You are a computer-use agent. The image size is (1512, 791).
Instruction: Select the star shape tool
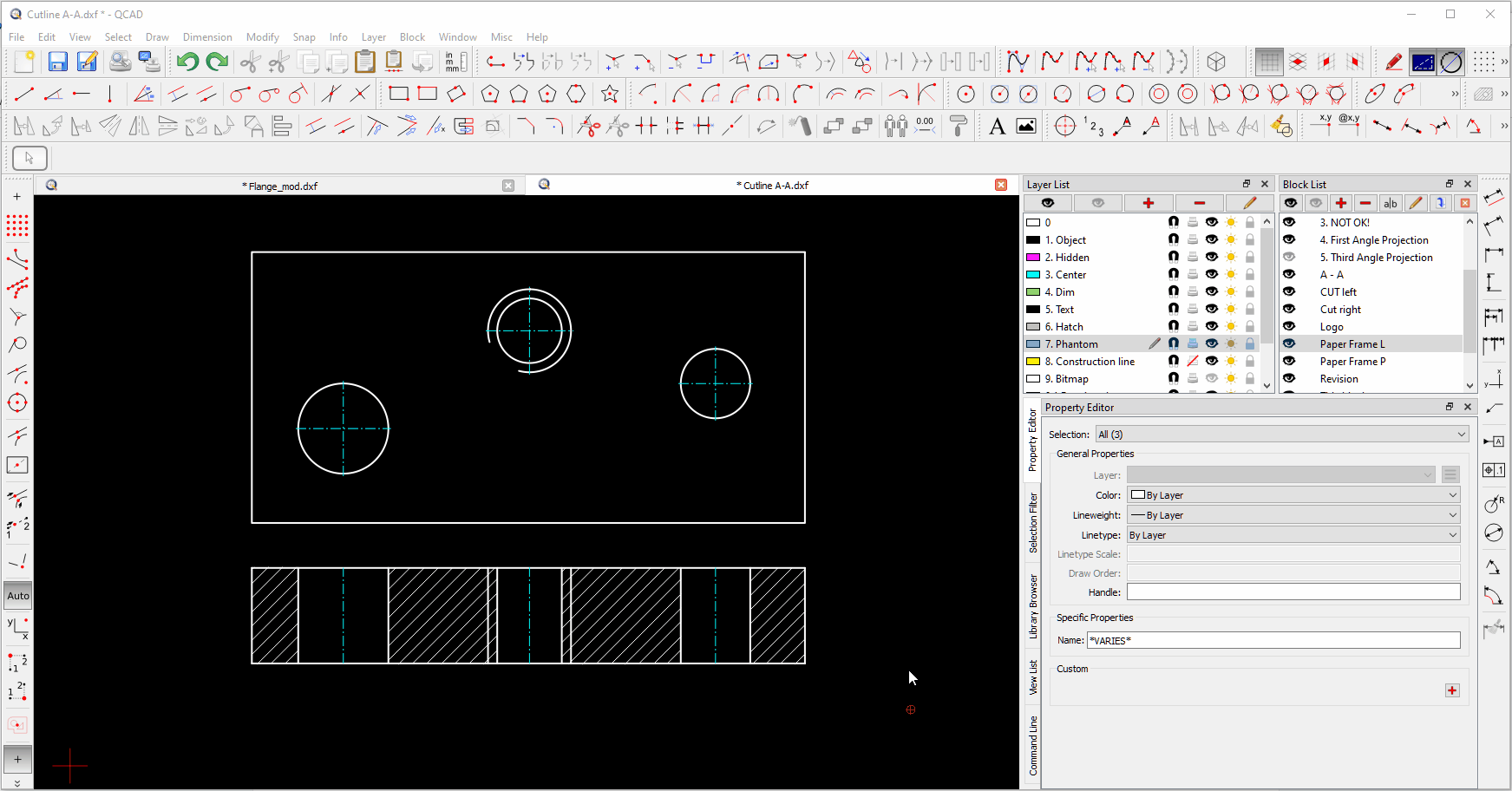(610, 94)
